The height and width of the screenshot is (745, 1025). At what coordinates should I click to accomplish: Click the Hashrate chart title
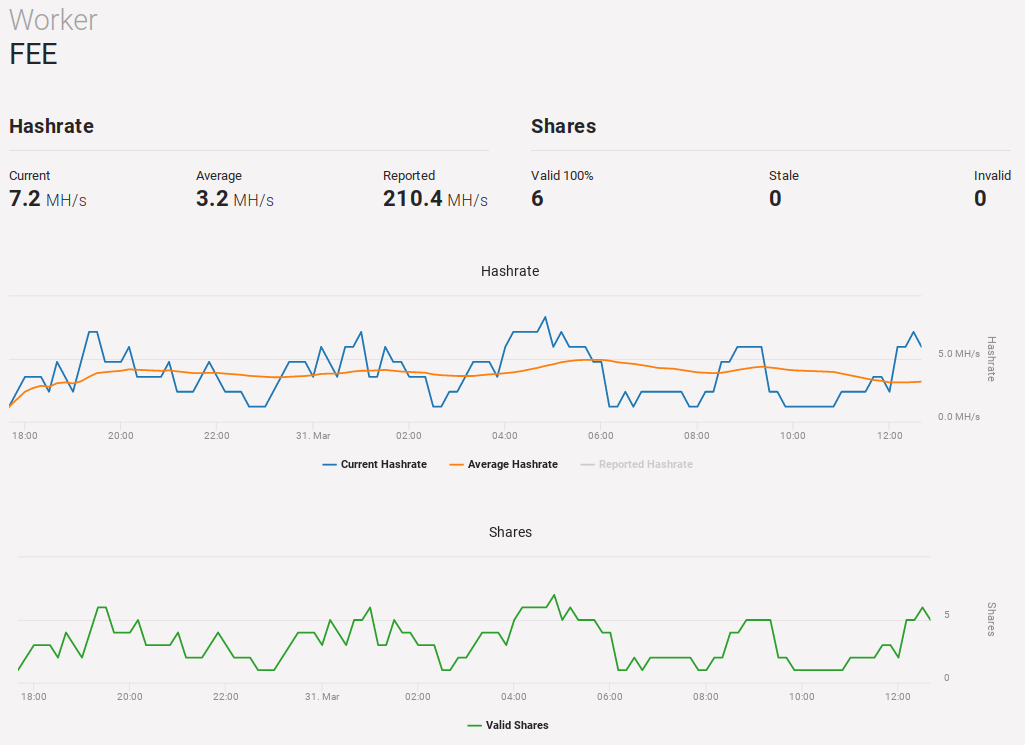point(510,271)
